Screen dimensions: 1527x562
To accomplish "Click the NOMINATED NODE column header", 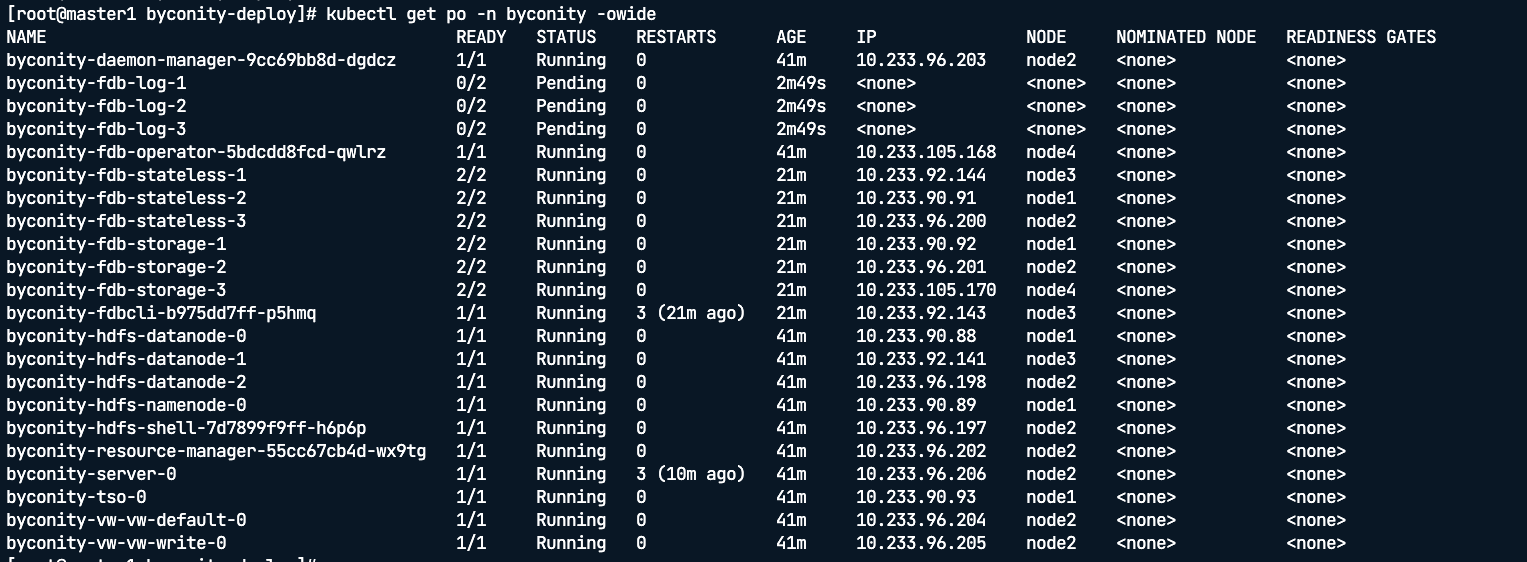I will tap(1186, 37).
